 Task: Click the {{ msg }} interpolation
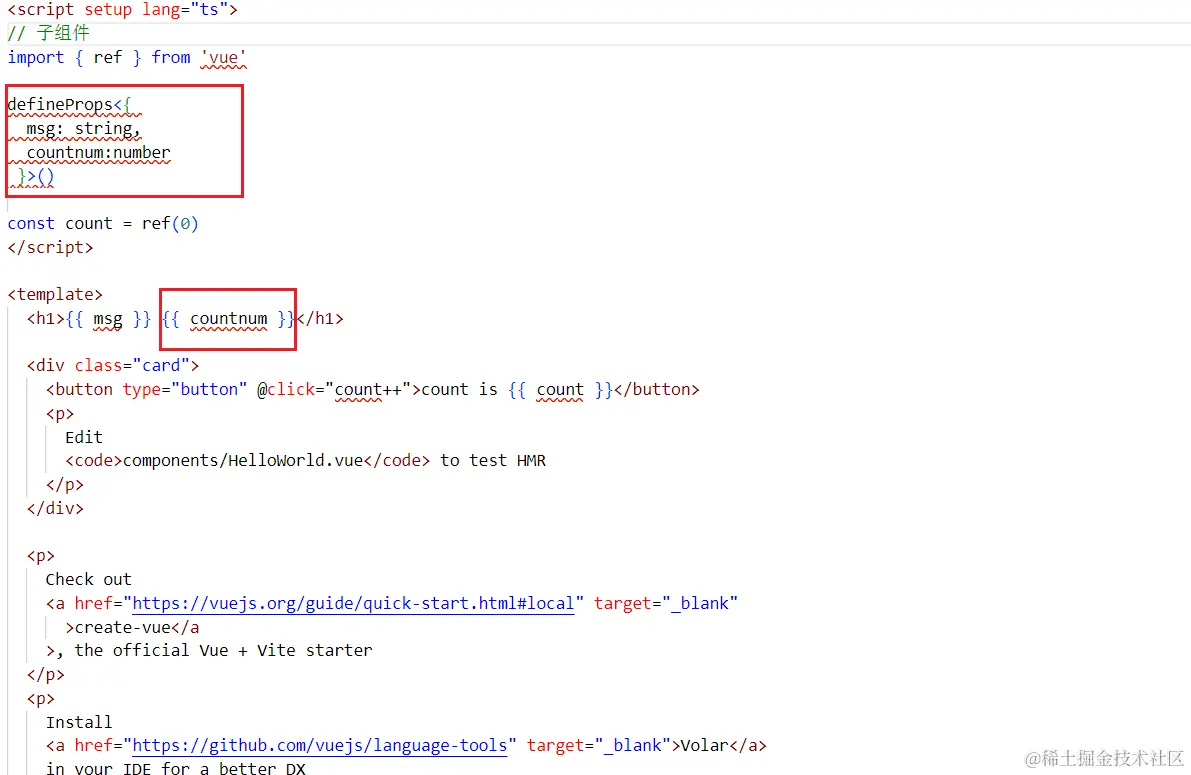click(x=108, y=318)
